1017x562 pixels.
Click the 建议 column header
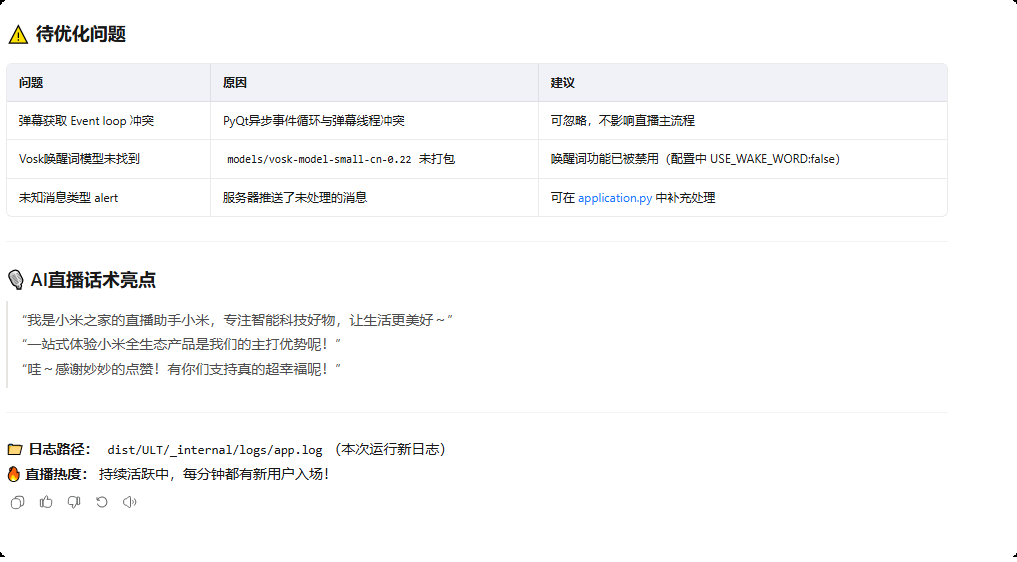[x=563, y=83]
